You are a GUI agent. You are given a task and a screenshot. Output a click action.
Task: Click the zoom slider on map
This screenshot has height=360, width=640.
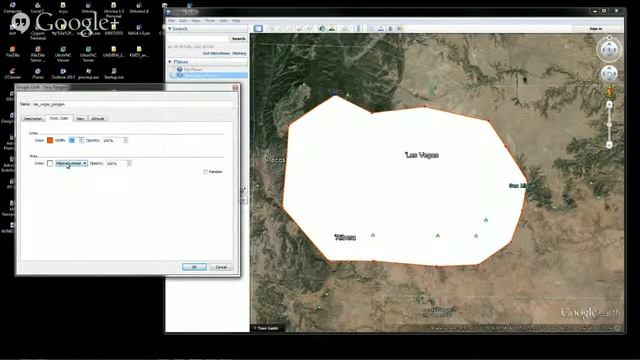pyautogui.click(x=609, y=124)
